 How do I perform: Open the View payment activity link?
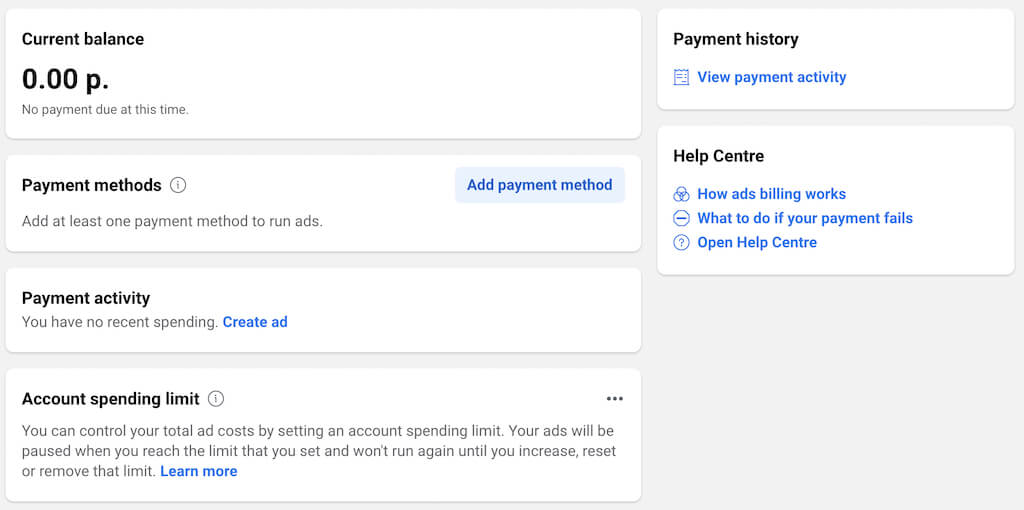(771, 77)
